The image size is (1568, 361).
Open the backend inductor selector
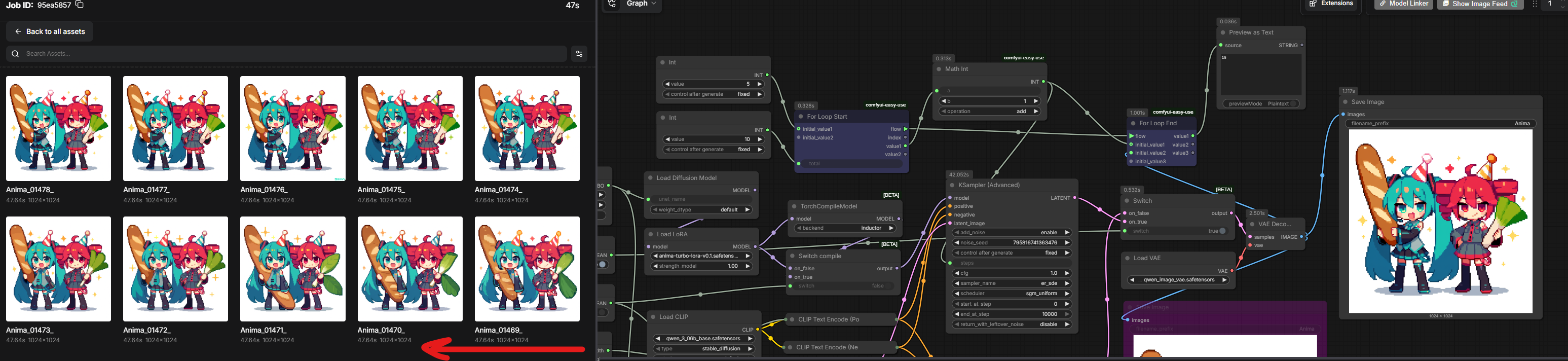coord(845,228)
